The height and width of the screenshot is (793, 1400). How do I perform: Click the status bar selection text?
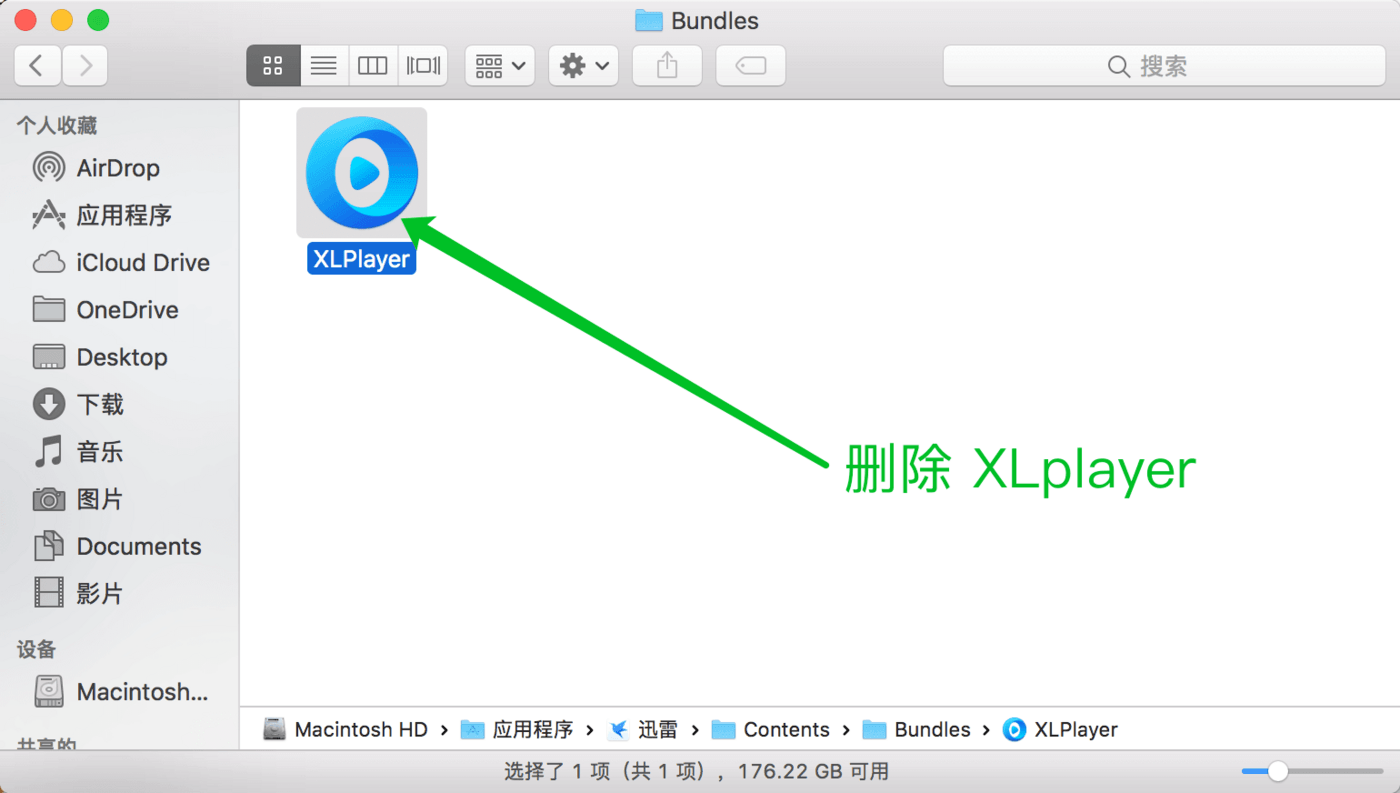[696, 772]
